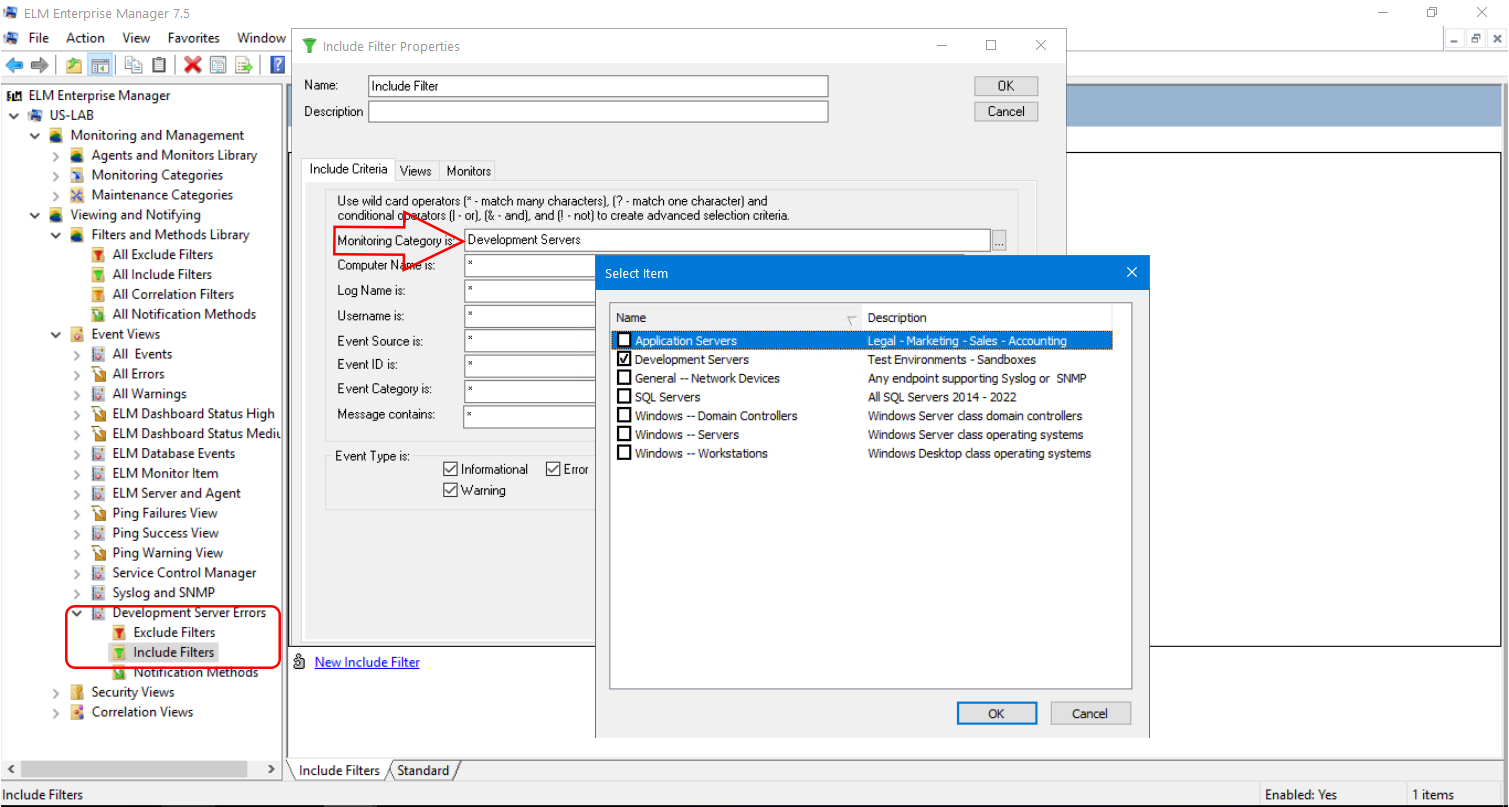Collapse the Monitoring and Management node

[35, 135]
